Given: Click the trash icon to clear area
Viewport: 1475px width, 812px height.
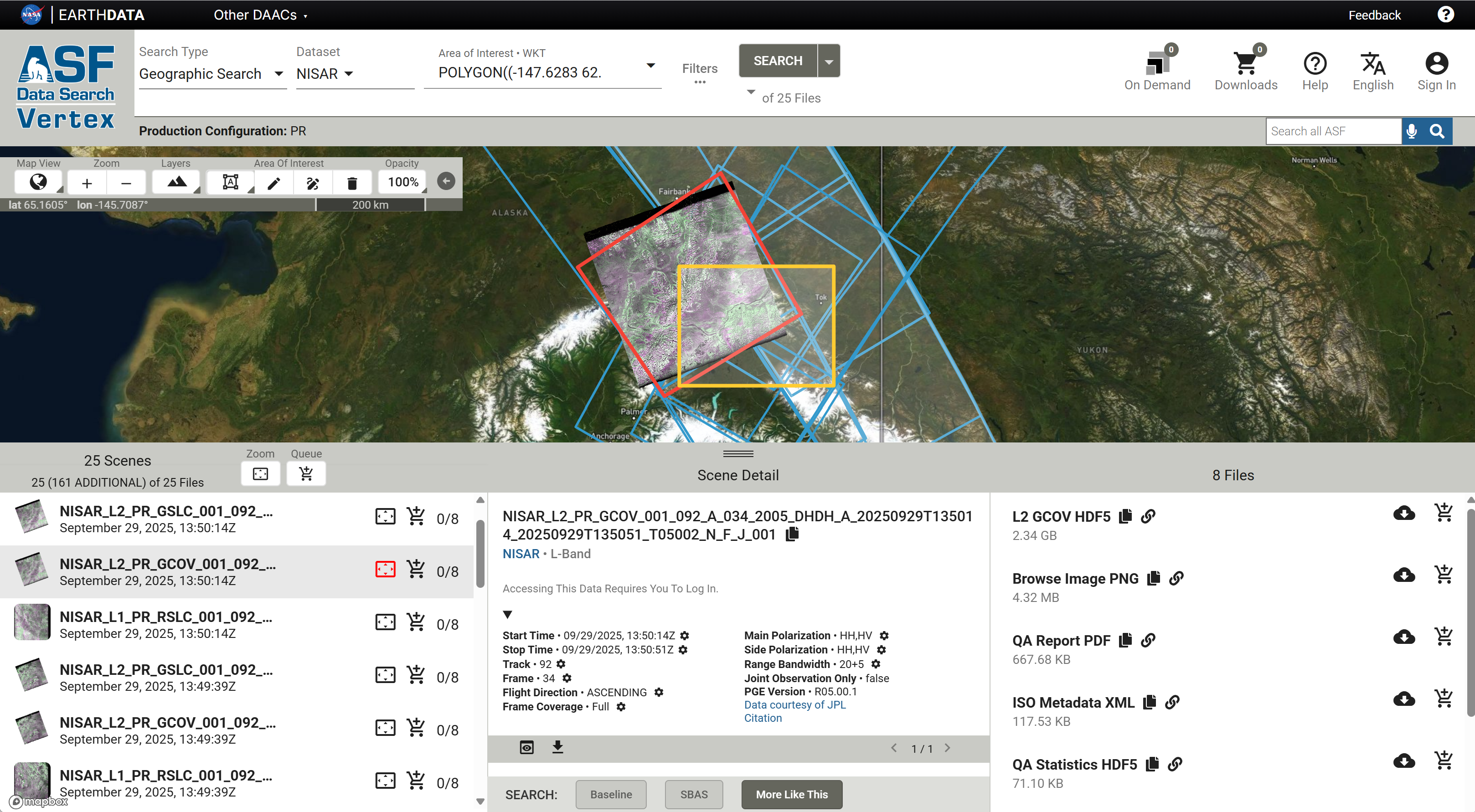Looking at the screenshot, I should coord(351,183).
